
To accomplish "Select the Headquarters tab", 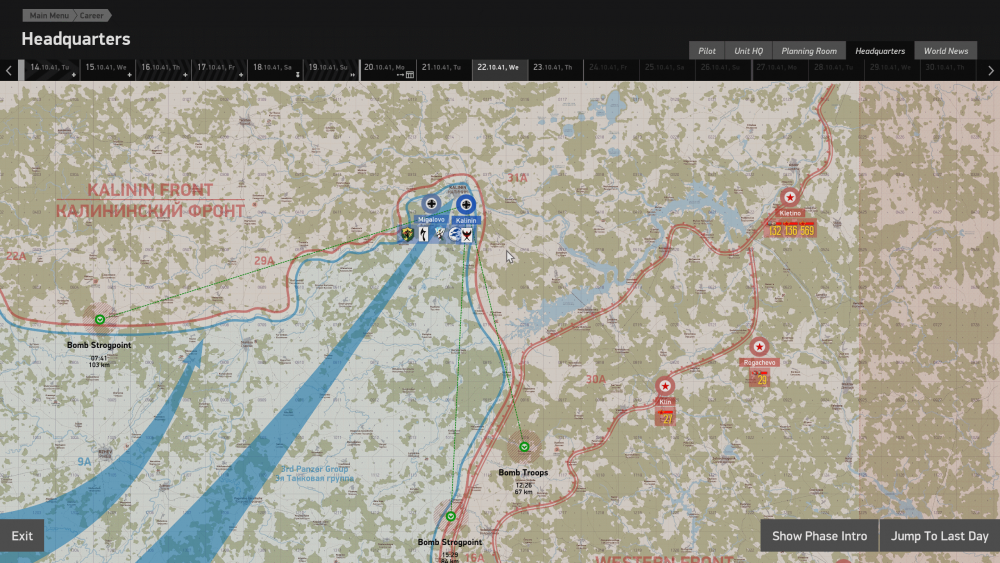I will pyautogui.click(x=879, y=51).
